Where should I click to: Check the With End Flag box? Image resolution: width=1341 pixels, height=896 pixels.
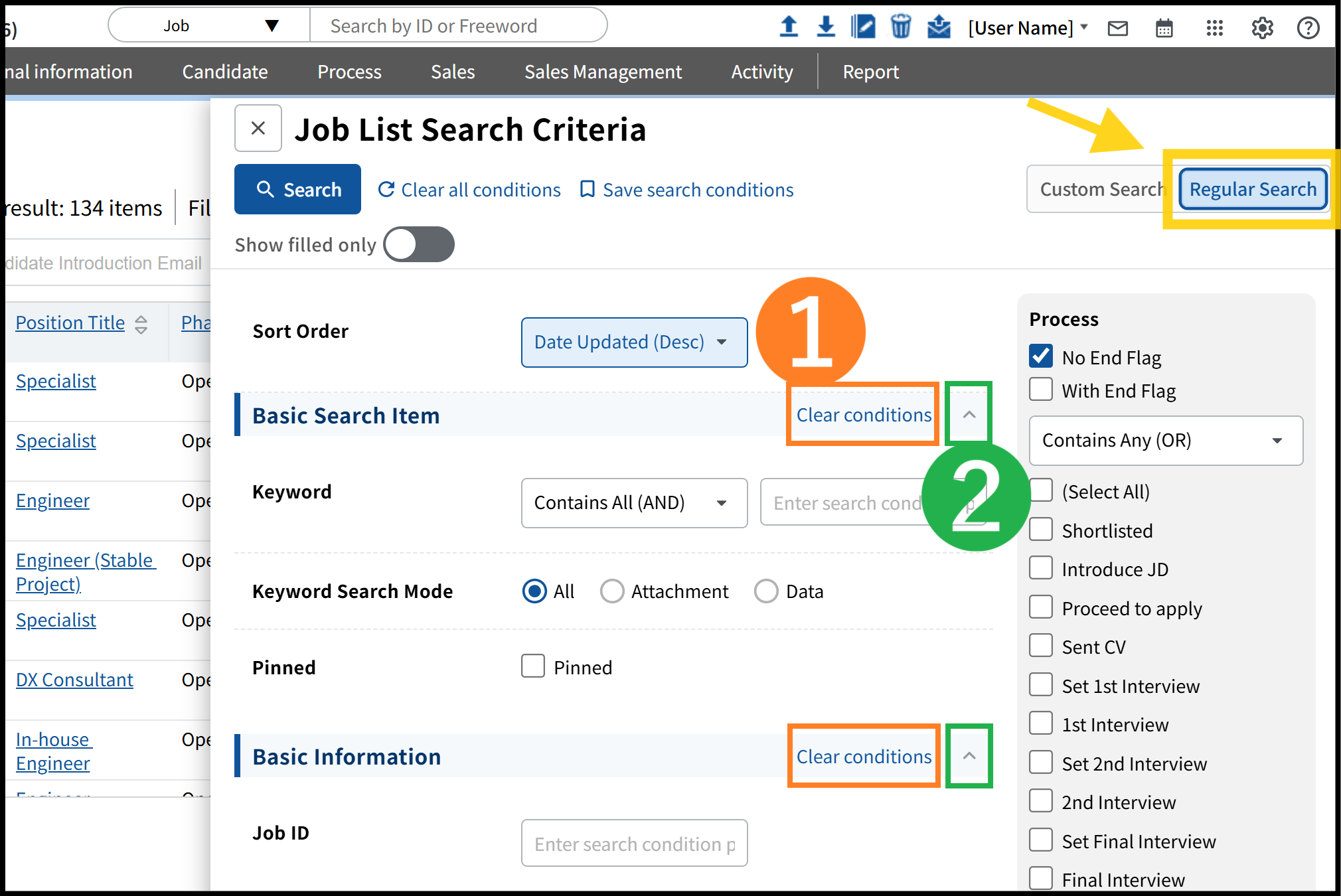tap(1041, 390)
